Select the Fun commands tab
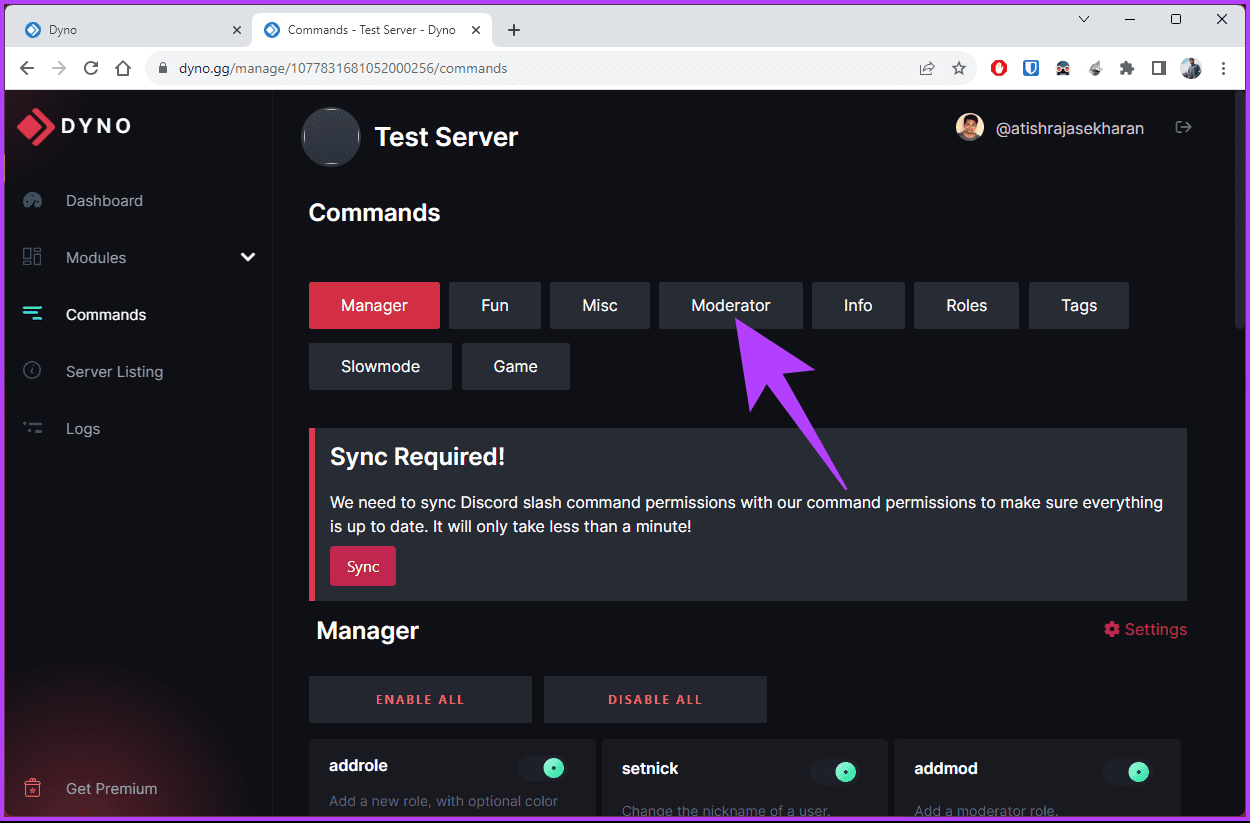The height and width of the screenshot is (823, 1250). click(495, 305)
